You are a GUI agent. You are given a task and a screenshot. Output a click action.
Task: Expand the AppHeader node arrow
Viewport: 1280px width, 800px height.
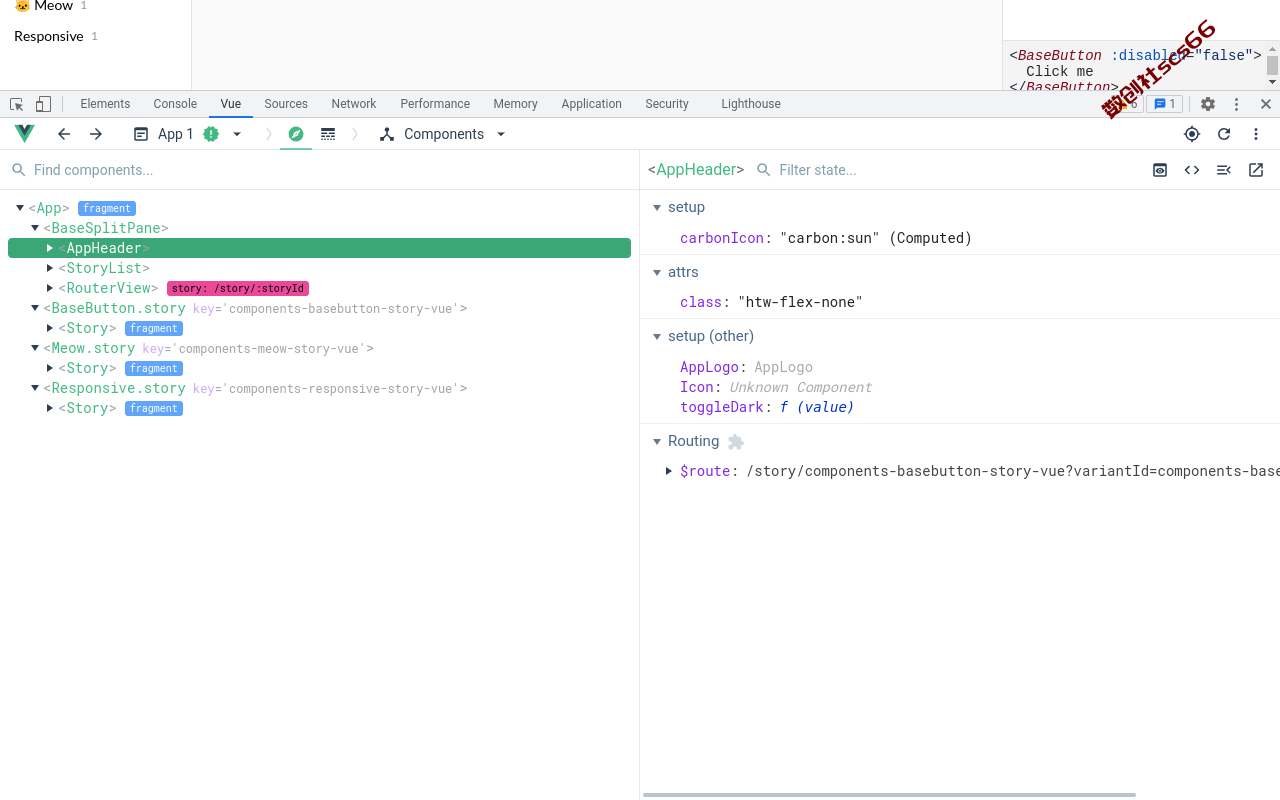tap(50, 248)
